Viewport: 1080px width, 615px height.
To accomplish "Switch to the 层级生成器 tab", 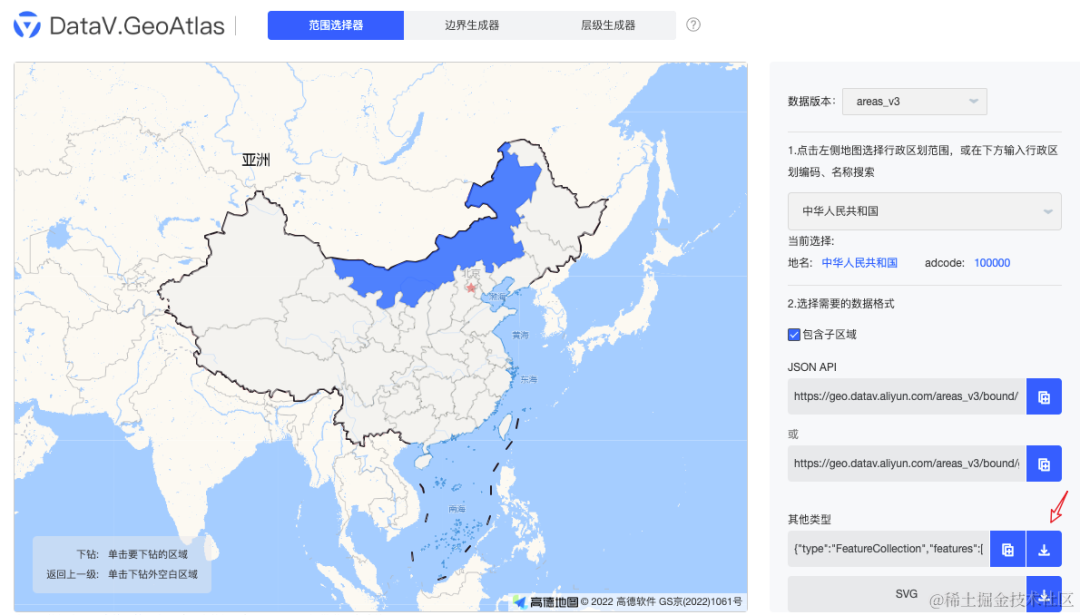I will 608,25.
